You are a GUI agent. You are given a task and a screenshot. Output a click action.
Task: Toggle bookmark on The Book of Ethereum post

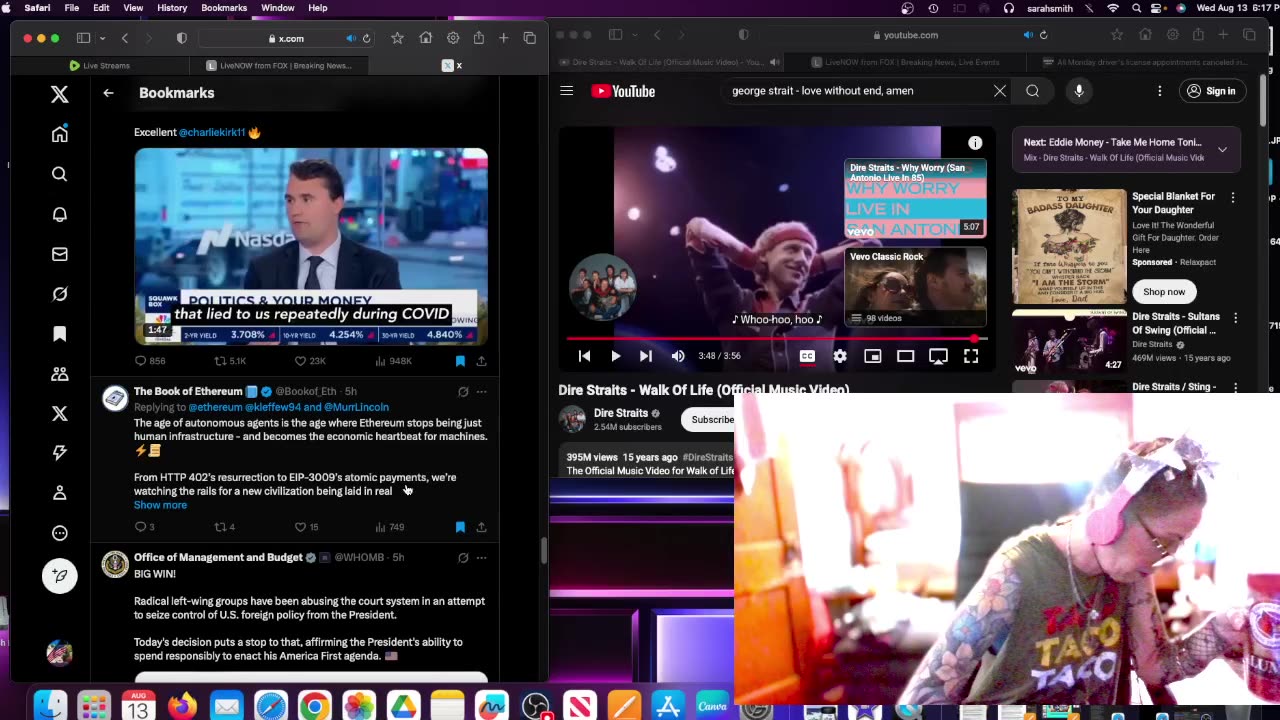click(460, 527)
